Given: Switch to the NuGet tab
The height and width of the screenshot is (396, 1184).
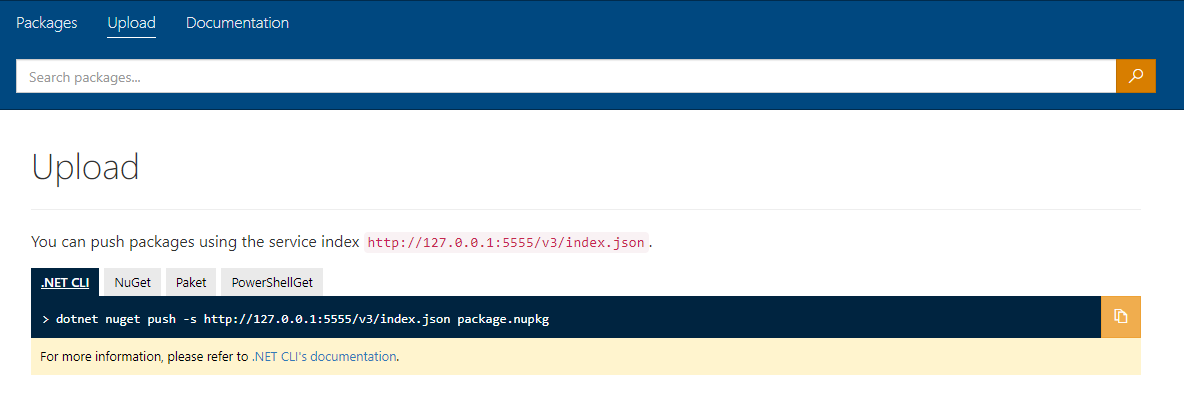Looking at the screenshot, I should click(133, 283).
